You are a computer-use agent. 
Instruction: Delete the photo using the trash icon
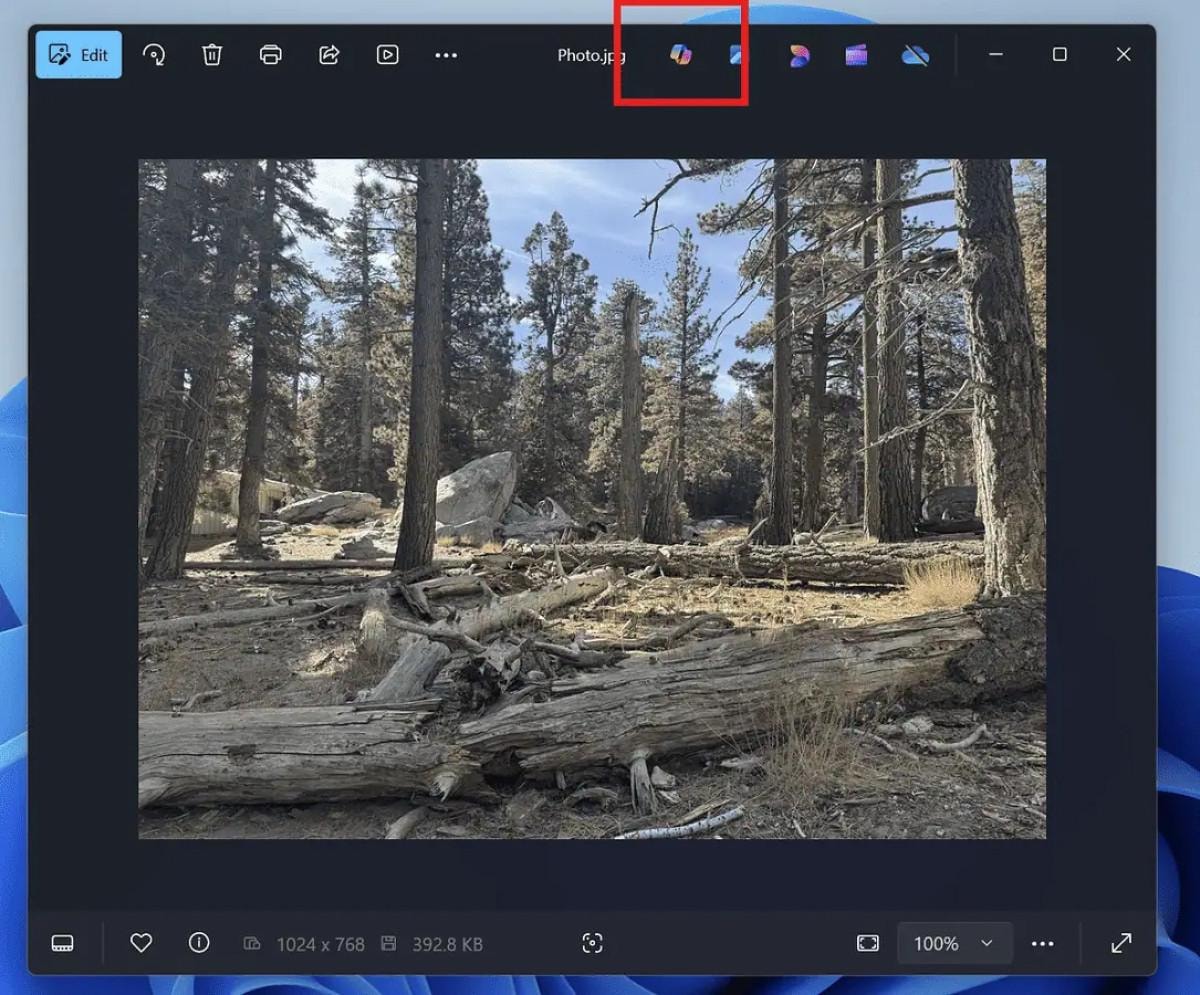[x=212, y=55]
